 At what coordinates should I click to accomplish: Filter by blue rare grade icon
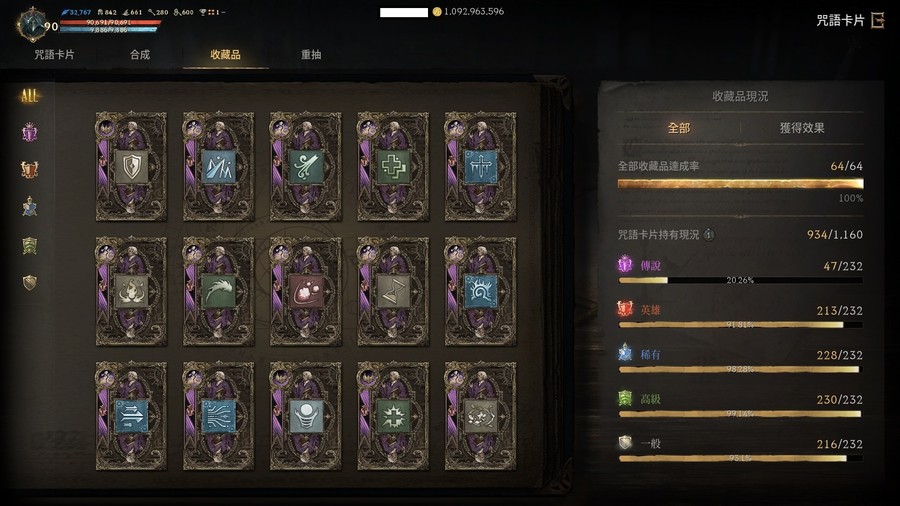click(29, 207)
